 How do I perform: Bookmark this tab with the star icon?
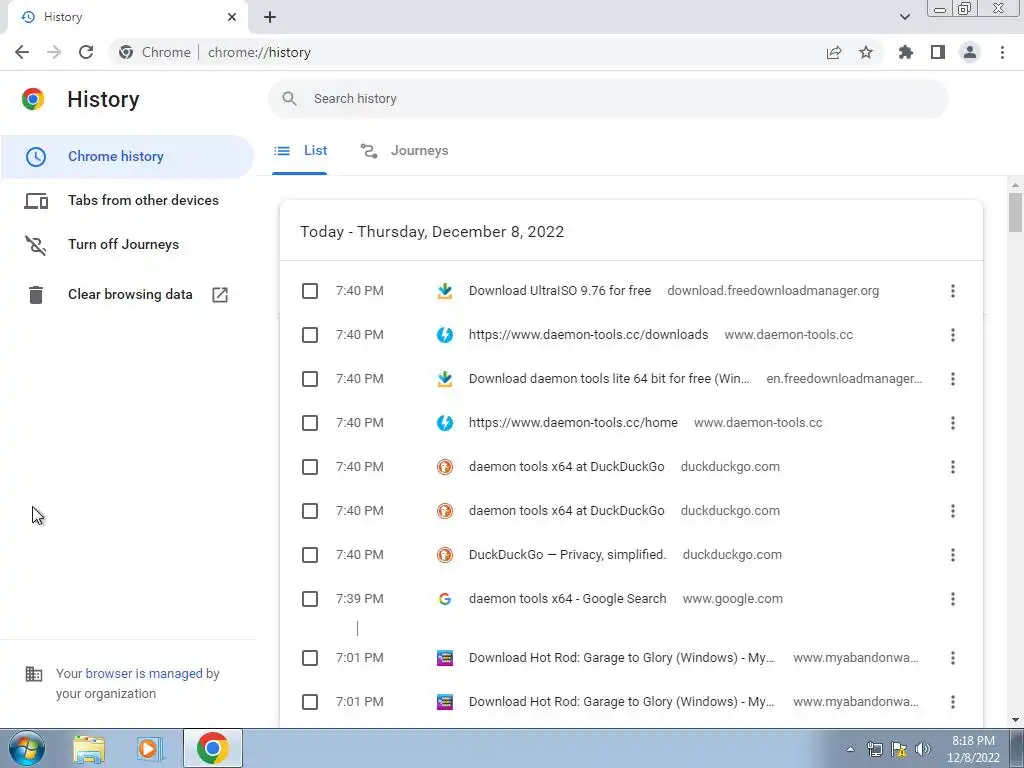(866, 52)
